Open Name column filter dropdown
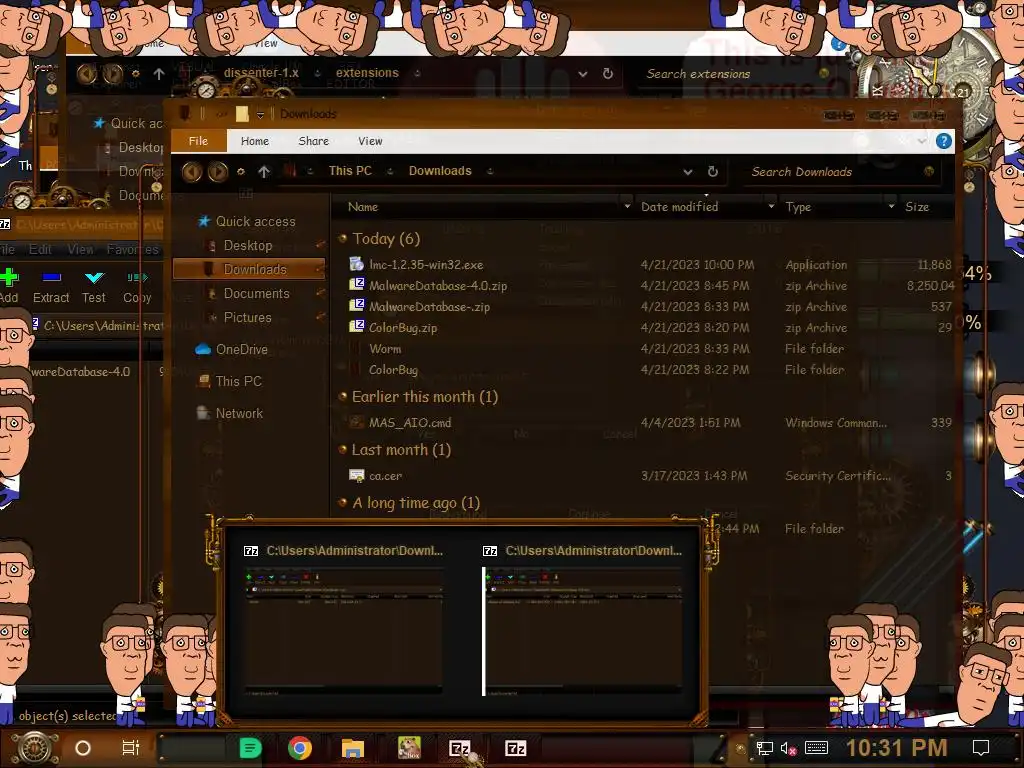1024x768 pixels. [627, 207]
